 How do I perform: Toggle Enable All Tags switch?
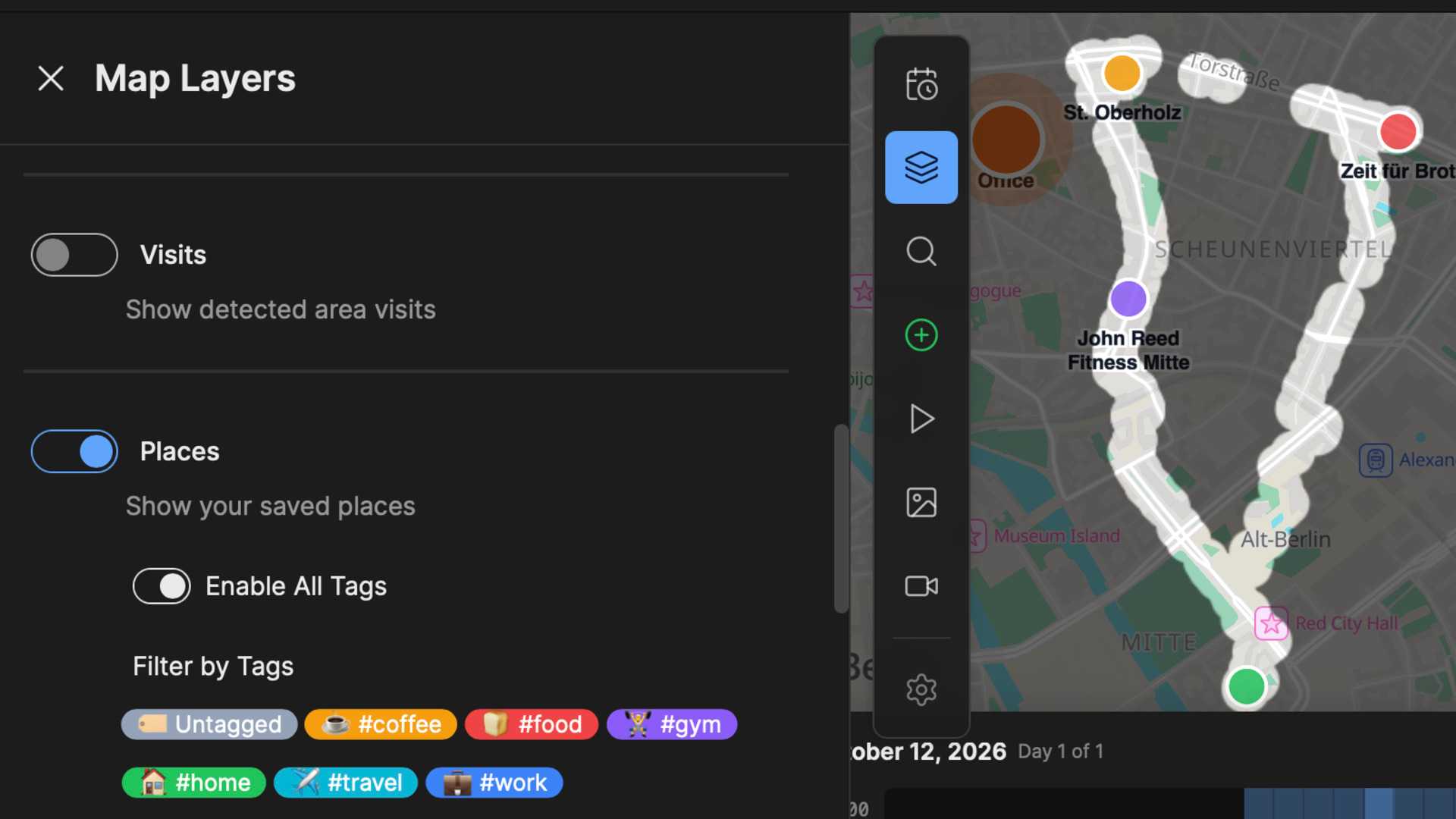162,586
